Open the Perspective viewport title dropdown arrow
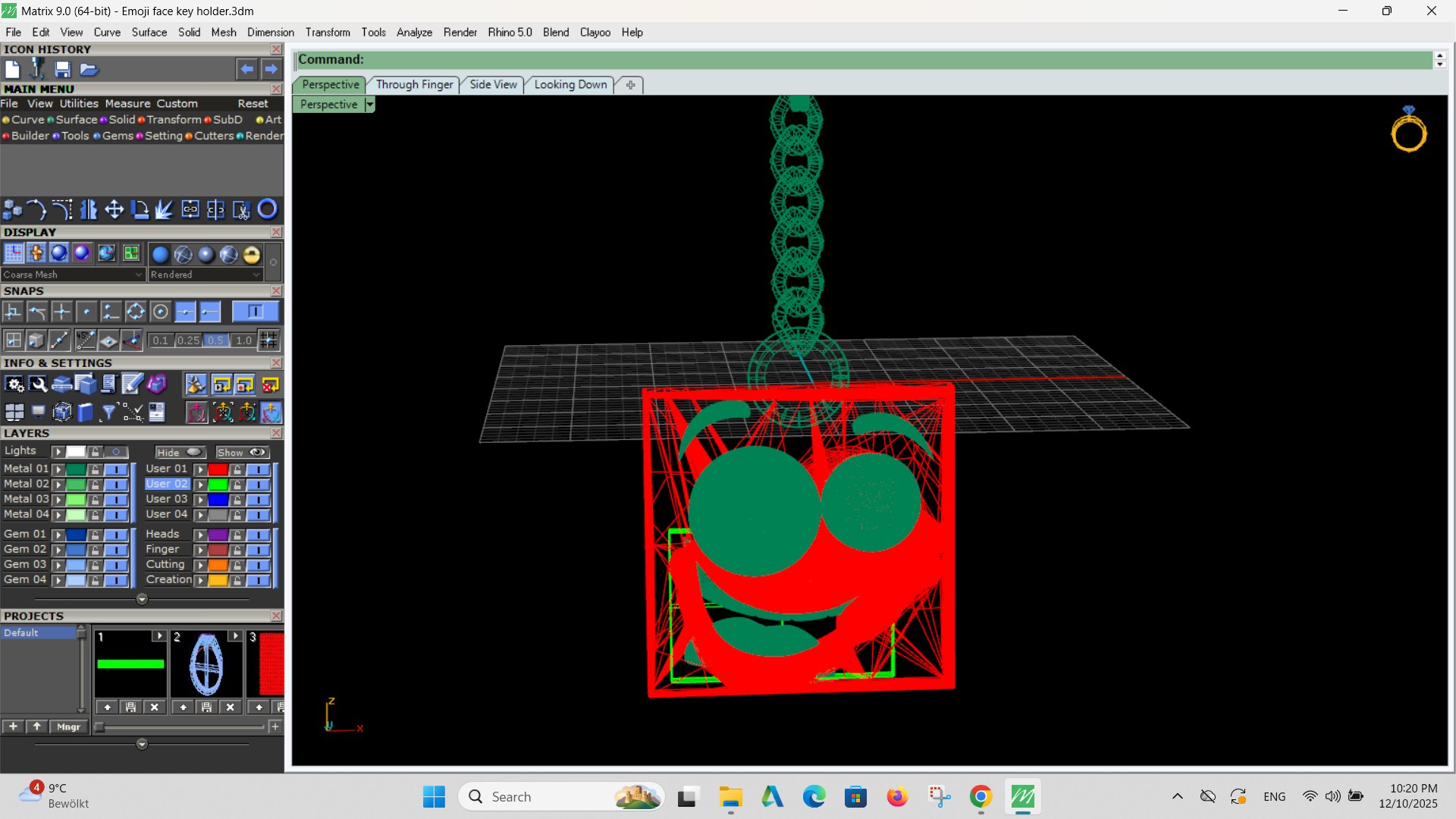This screenshot has height=819, width=1456. (369, 105)
